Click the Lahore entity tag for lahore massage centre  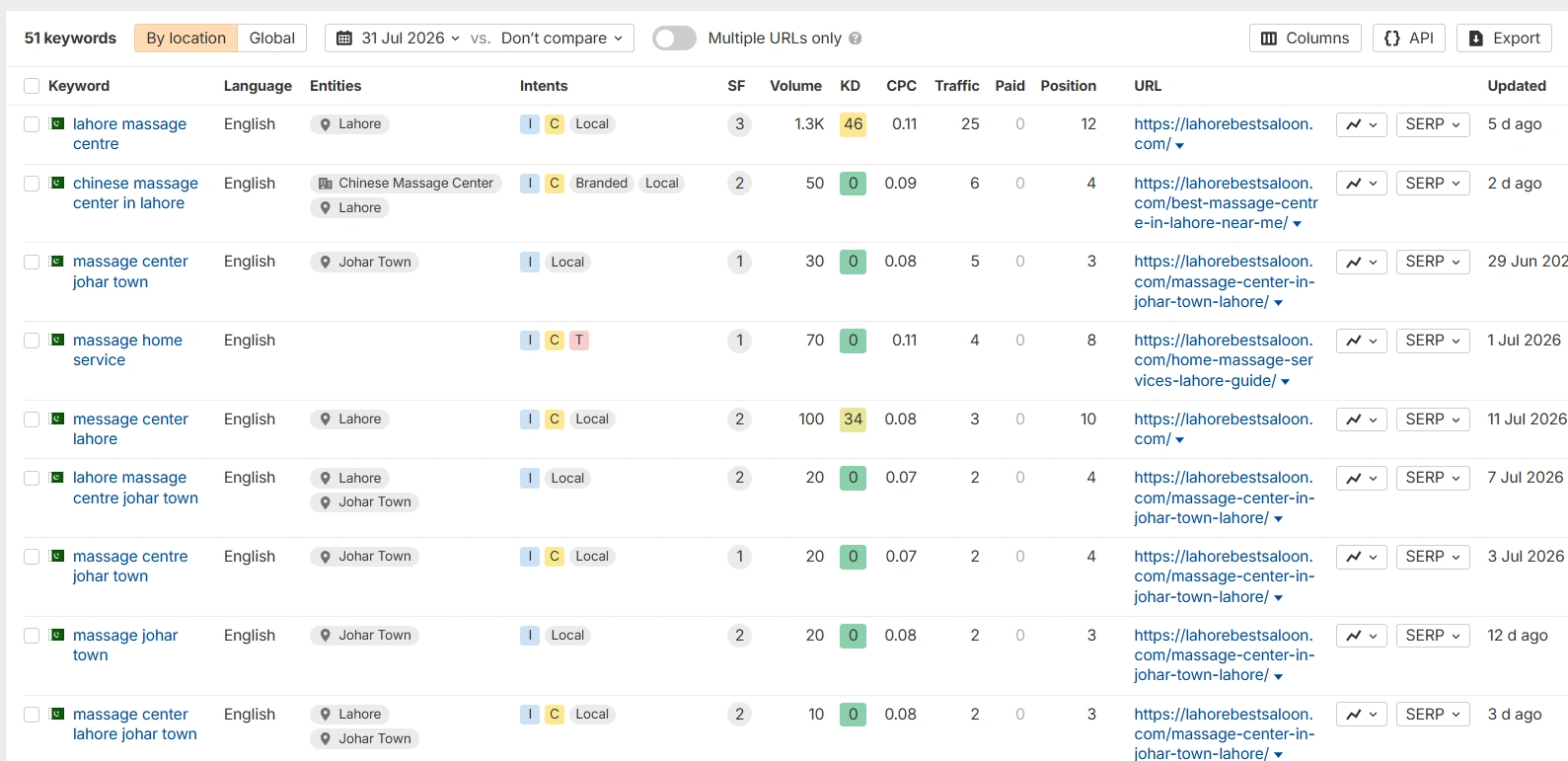coord(349,124)
